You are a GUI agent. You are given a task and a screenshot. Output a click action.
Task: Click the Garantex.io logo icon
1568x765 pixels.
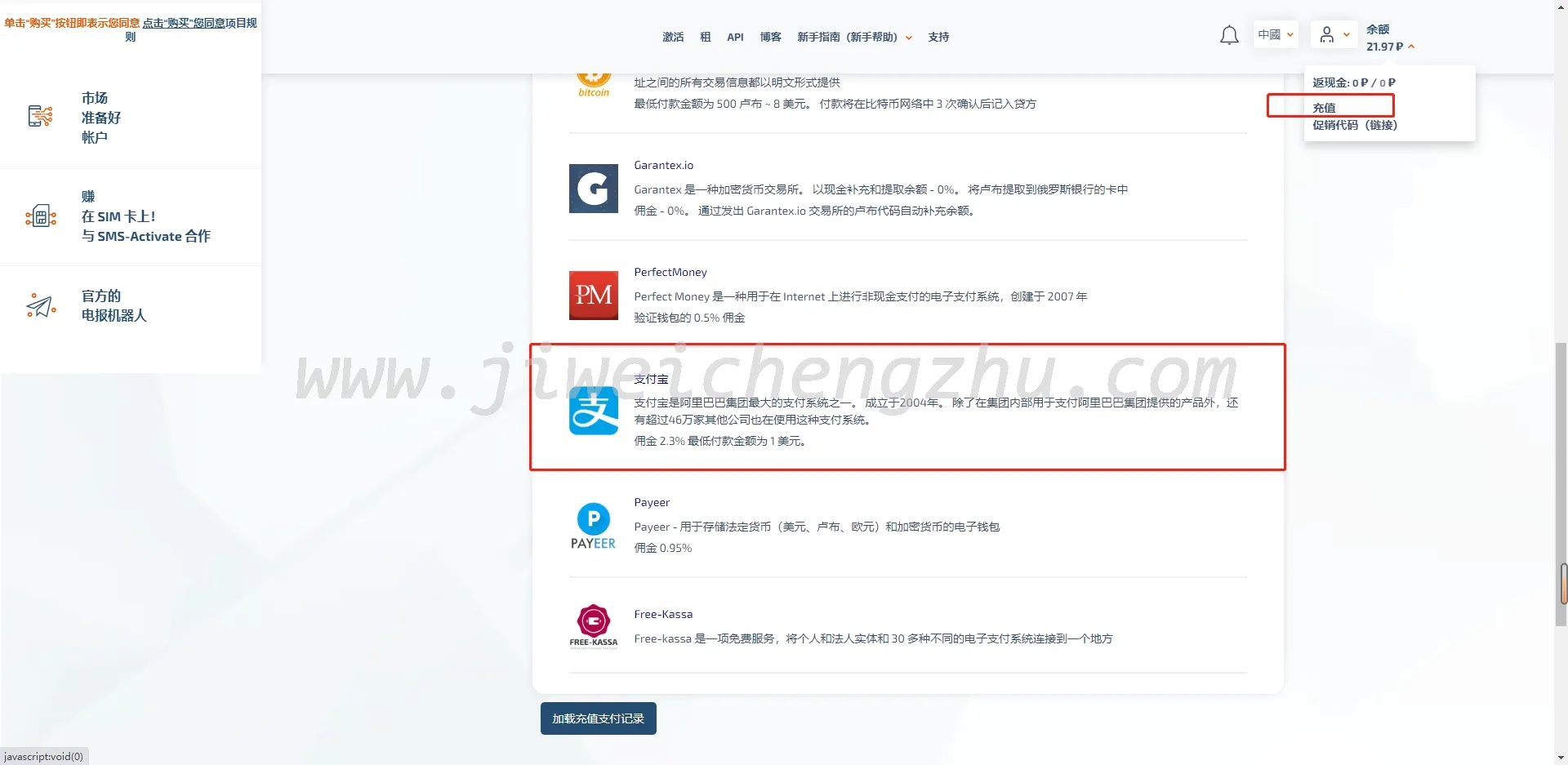click(593, 189)
